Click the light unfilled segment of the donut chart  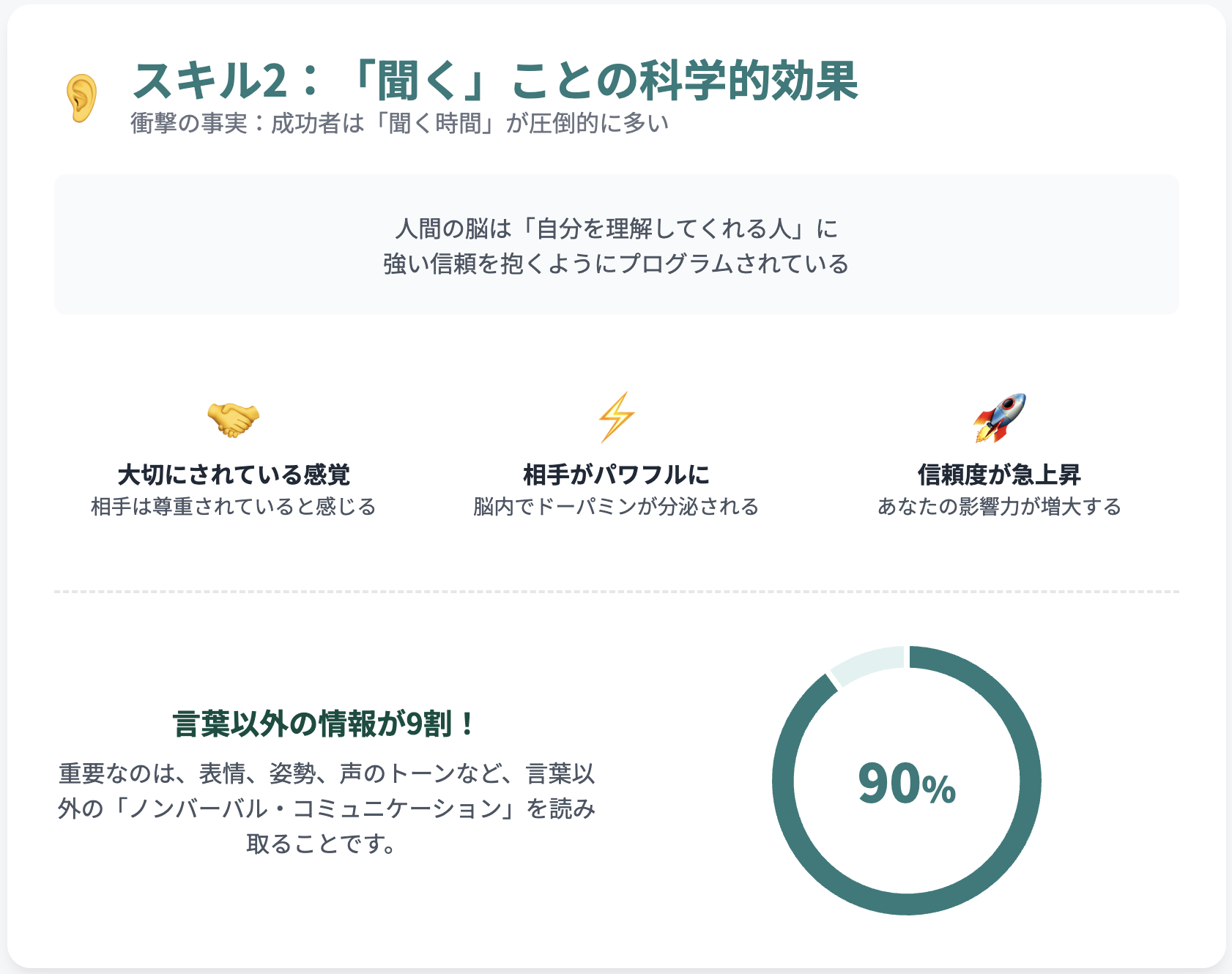point(869,663)
